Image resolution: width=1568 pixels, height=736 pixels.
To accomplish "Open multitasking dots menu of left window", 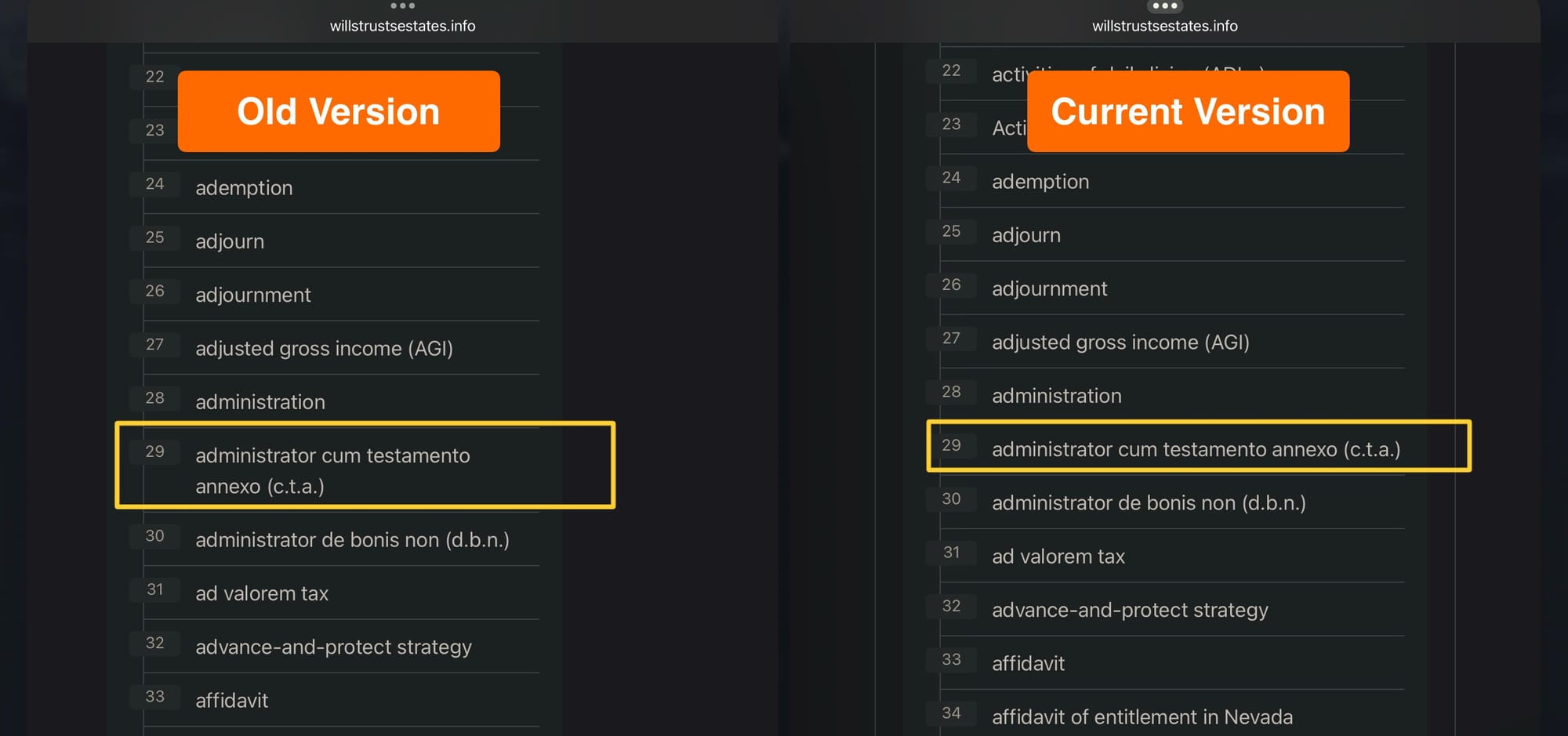I will coord(402,5).
